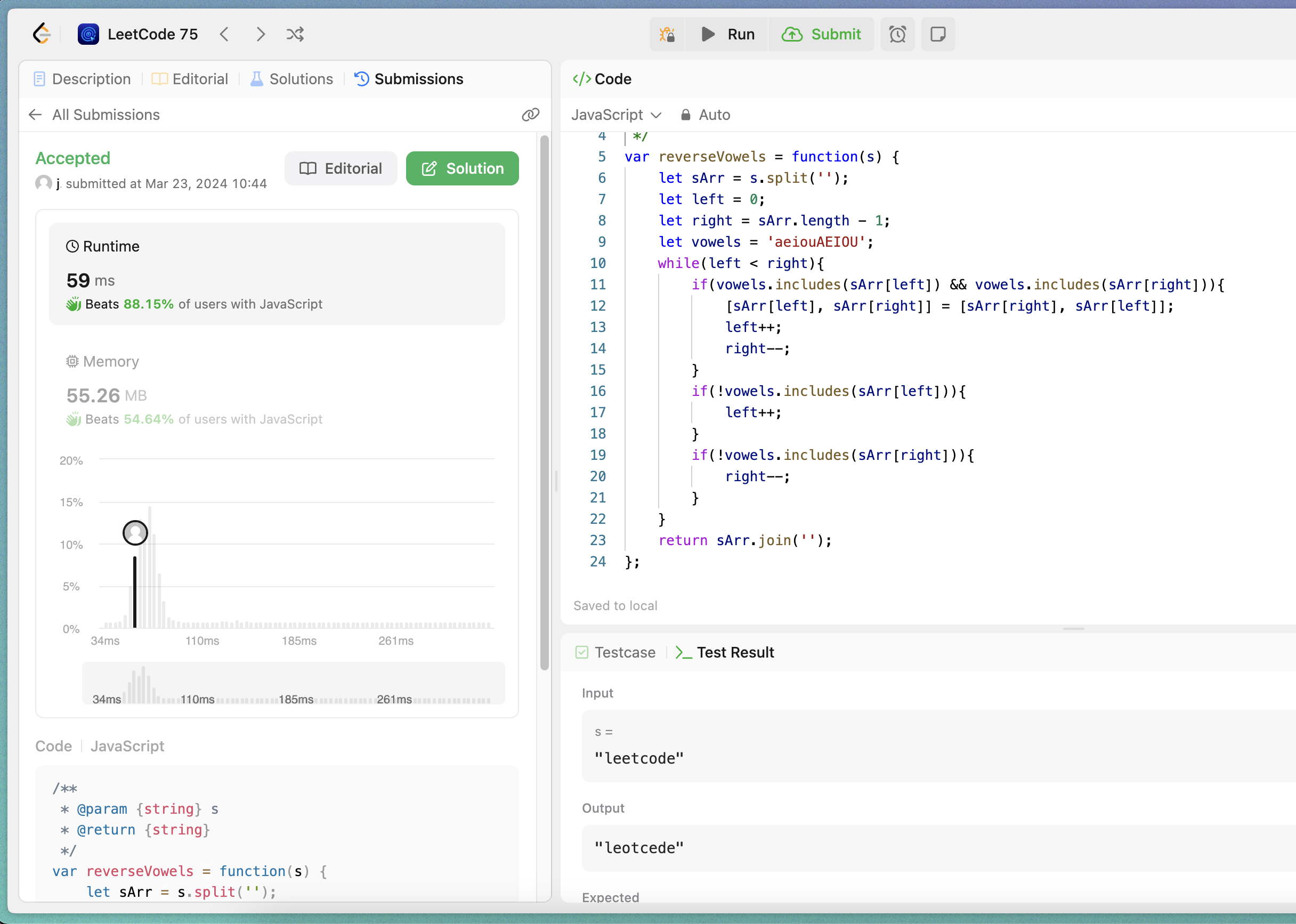The height and width of the screenshot is (924, 1296).
Task: Open the alarm clock timer
Action: (x=897, y=35)
